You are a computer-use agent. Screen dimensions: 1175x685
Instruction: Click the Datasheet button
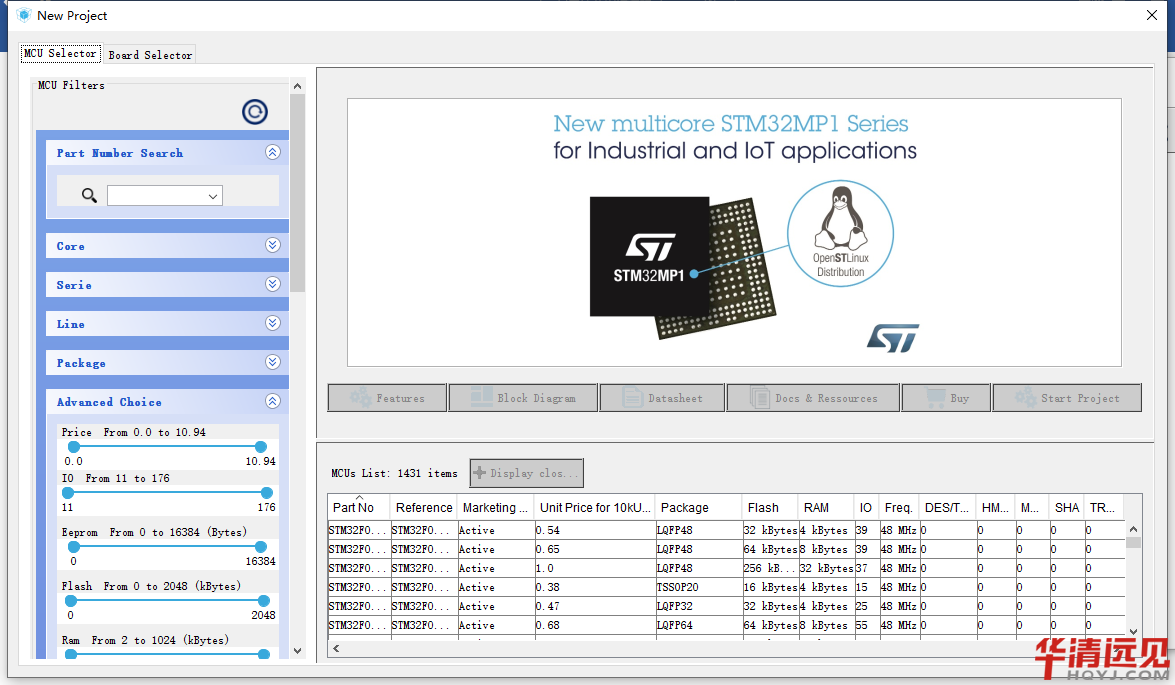point(662,398)
